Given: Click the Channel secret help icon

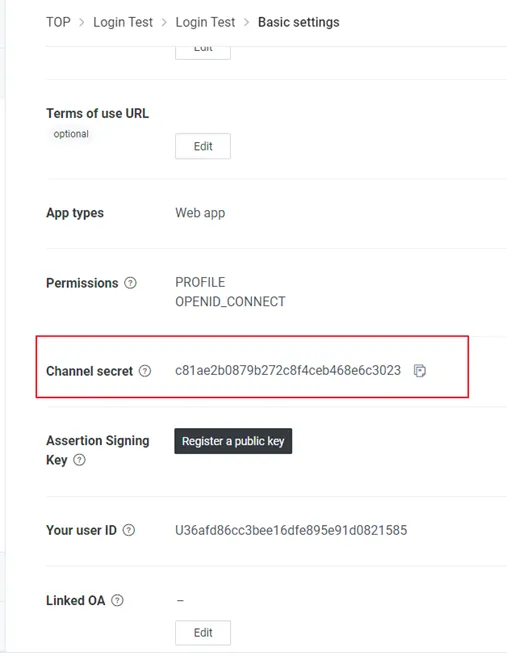Looking at the screenshot, I should pyautogui.click(x=145, y=371).
